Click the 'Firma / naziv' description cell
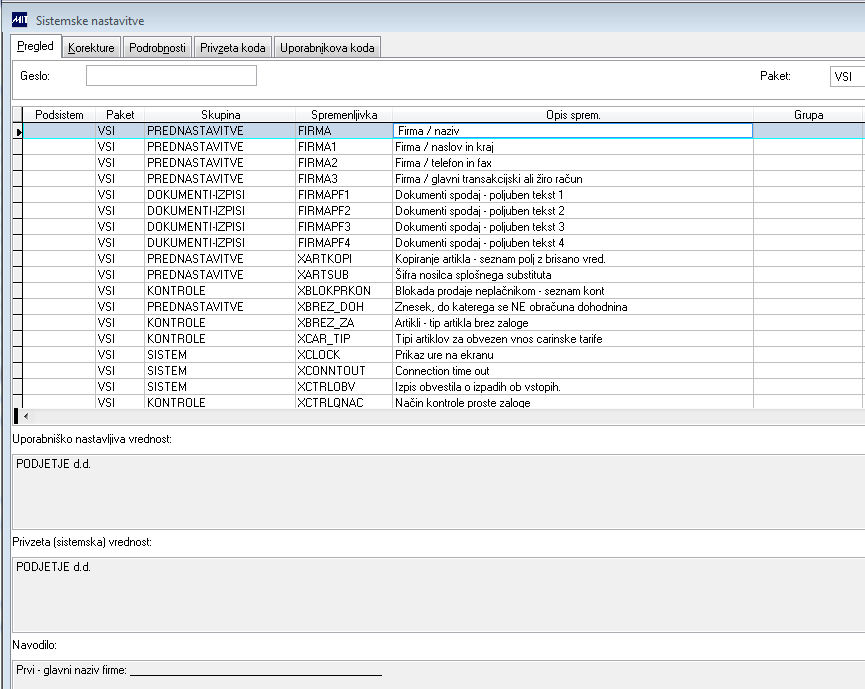Image resolution: width=865 pixels, height=689 pixels. tap(573, 131)
